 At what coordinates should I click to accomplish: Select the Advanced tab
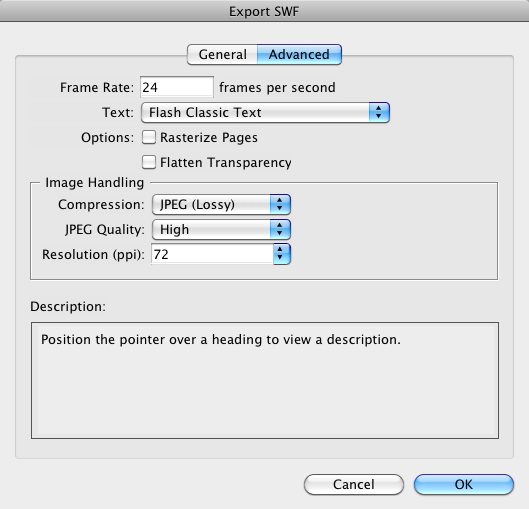(x=299, y=55)
